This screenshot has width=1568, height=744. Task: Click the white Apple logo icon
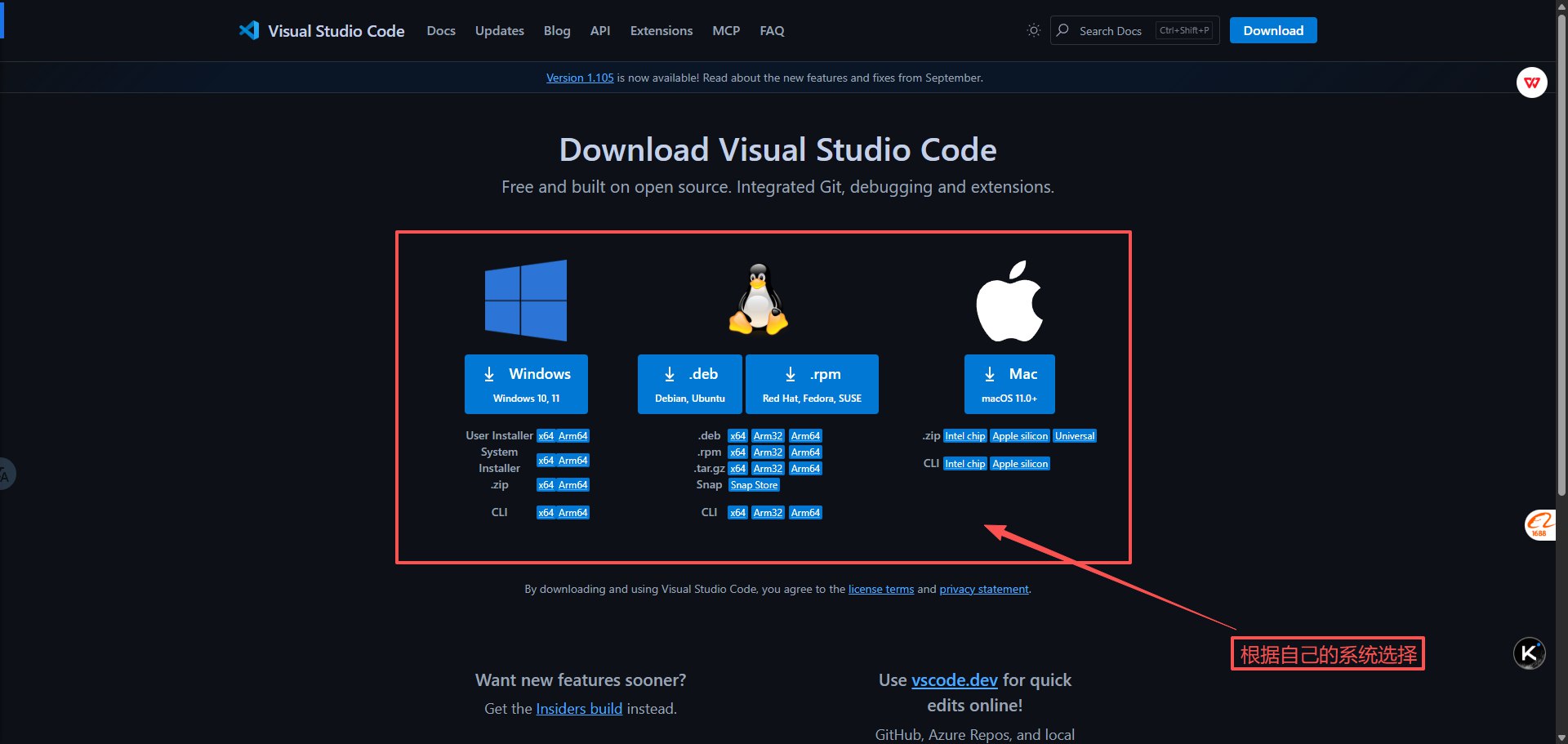[x=1009, y=301]
